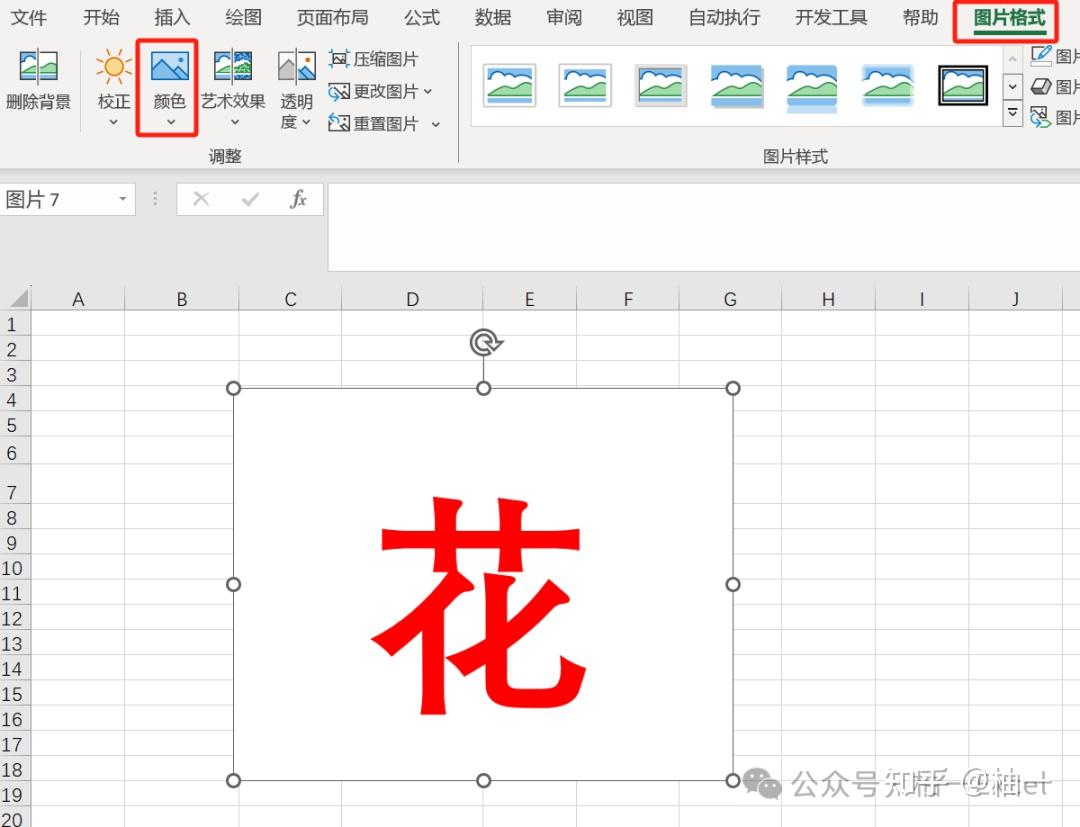Open the Name Box dropdown arrow
This screenshot has width=1080, height=827.
pyautogui.click(x=123, y=199)
